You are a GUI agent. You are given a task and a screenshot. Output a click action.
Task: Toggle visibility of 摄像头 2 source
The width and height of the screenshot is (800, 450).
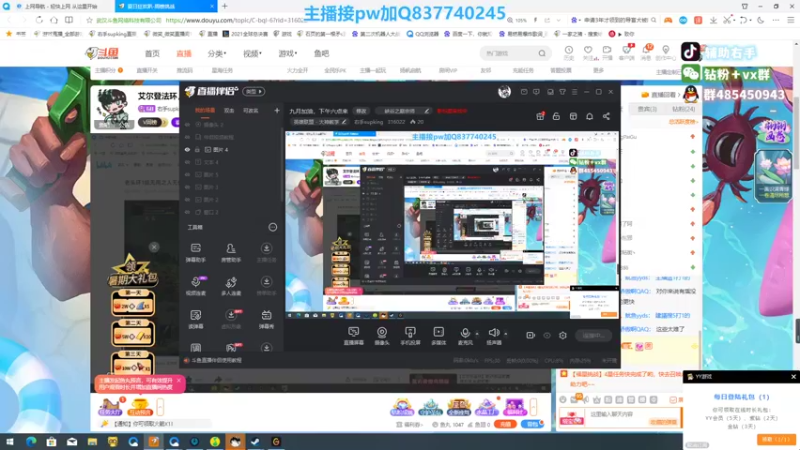click(187, 124)
